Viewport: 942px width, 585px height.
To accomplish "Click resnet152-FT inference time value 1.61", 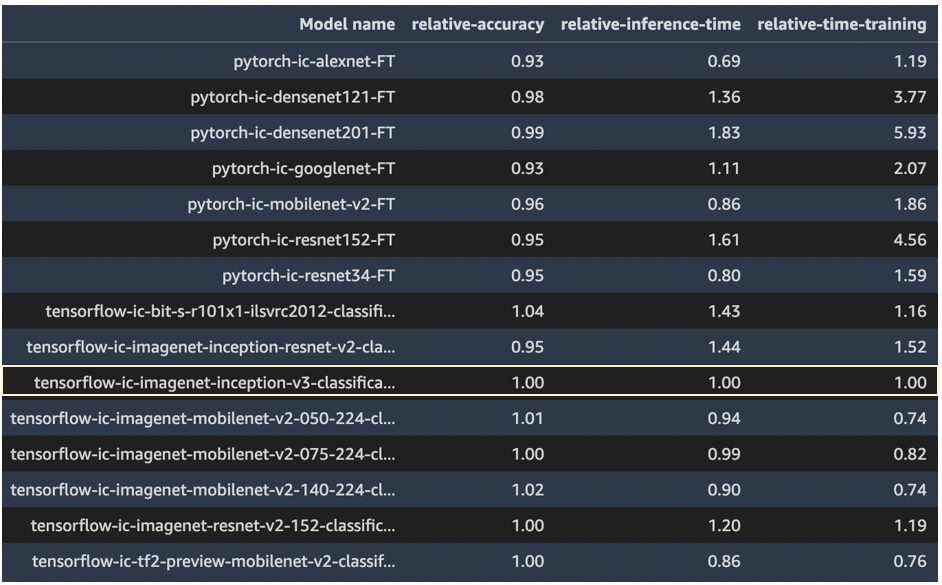I will (x=724, y=240).
